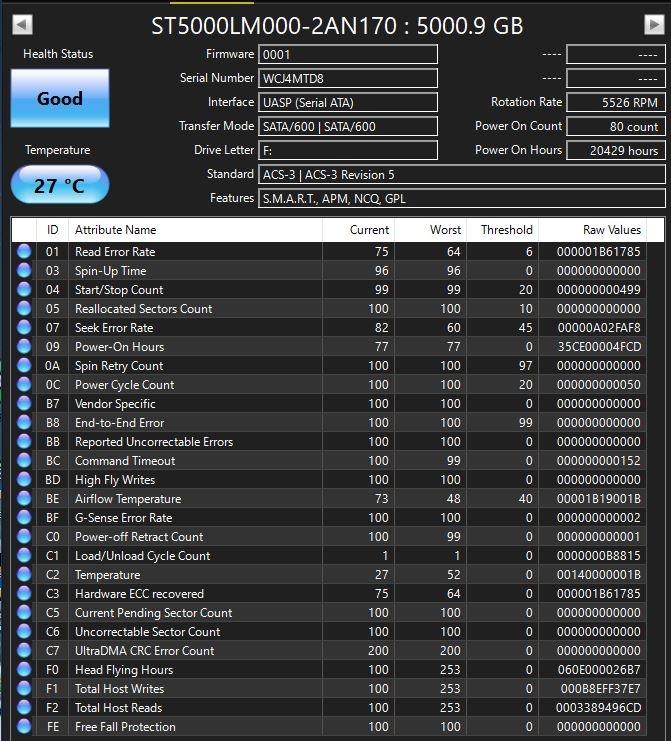This screenshot has width=671, height=741.
Task: Click the status orb for Load/Unload Cycle Count
Action: pos(24,556)
